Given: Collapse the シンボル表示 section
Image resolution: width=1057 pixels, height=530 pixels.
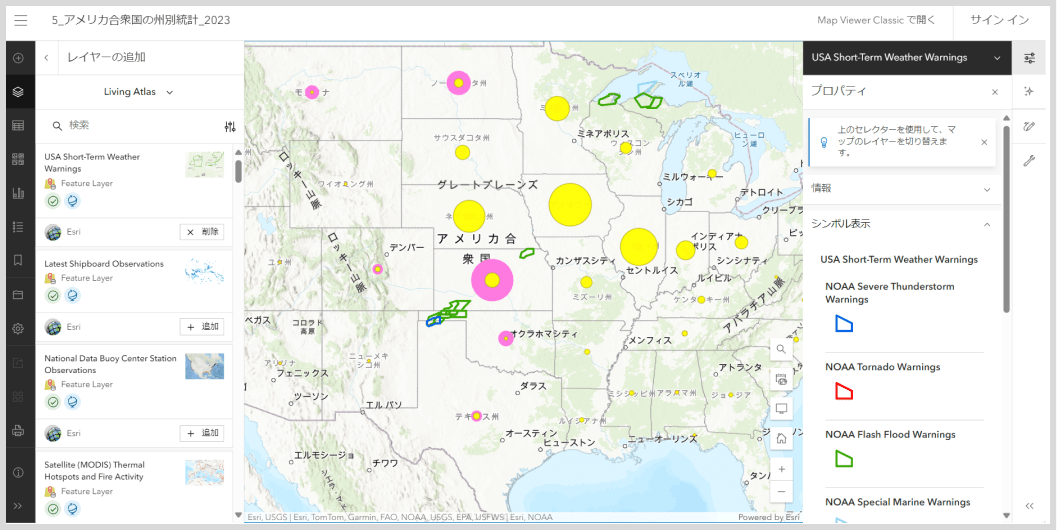Looking at the screenshot, I should click(x=901, y=224).
